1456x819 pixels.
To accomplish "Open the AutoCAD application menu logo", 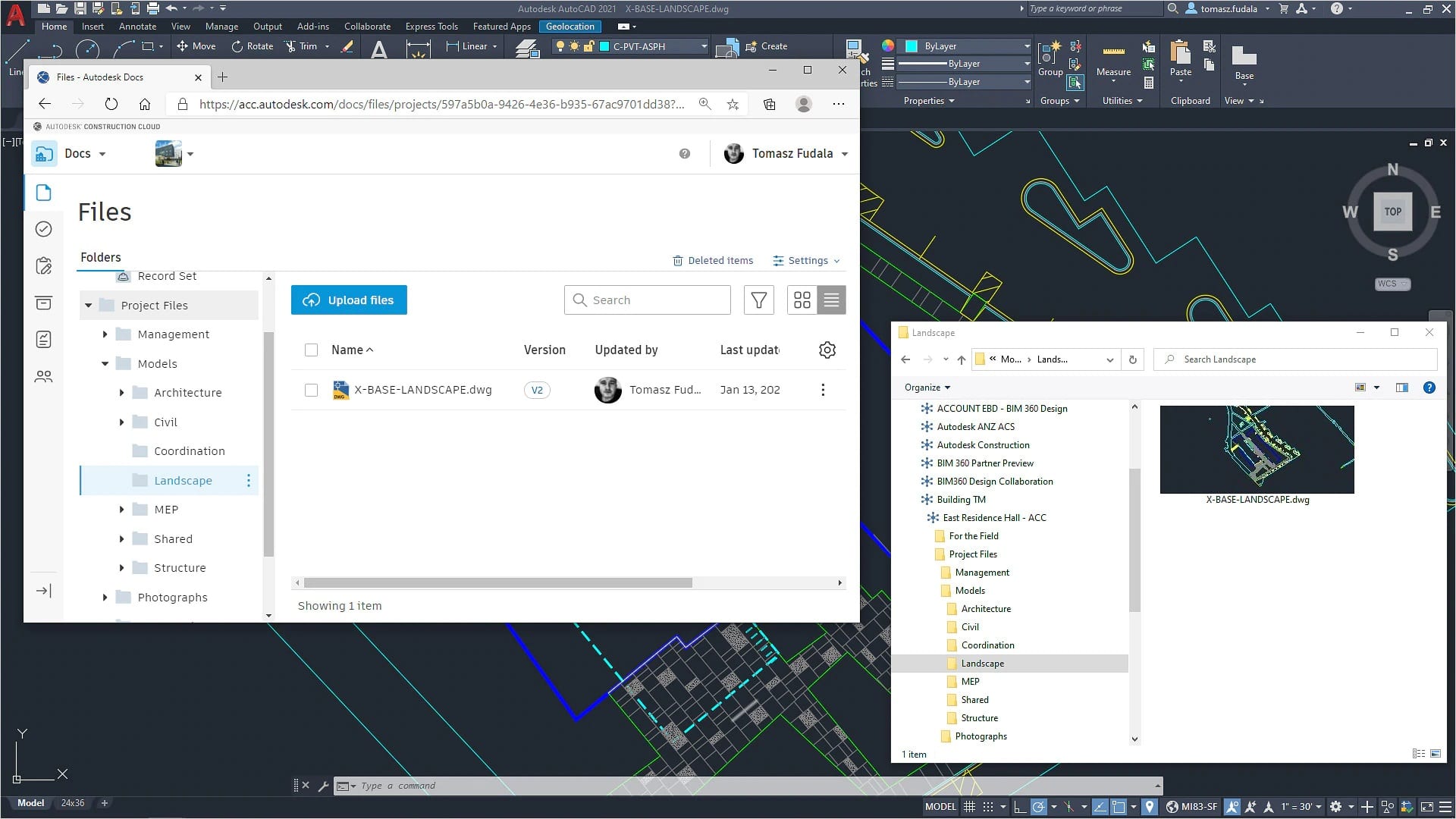I will [x=15, y=15].
